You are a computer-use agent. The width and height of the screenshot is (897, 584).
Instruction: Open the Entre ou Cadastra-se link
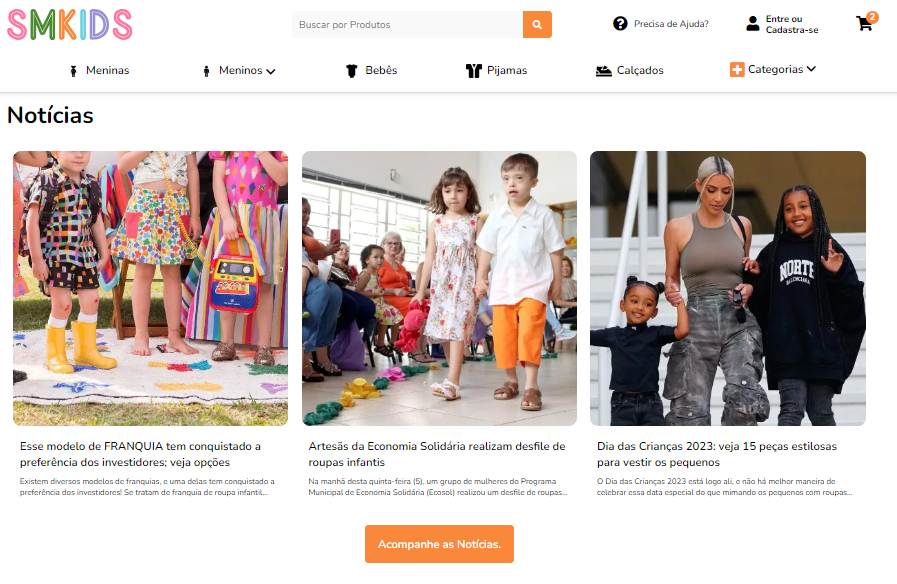[x=792, y=24]
